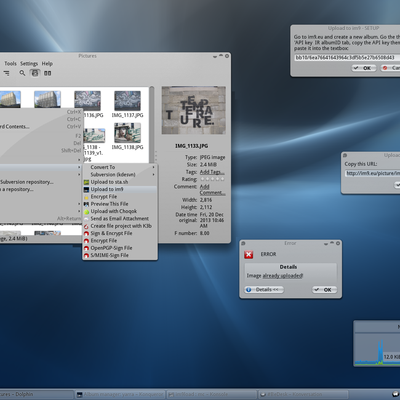
Task: Click the width value 2,816
Action: (206, 200)
